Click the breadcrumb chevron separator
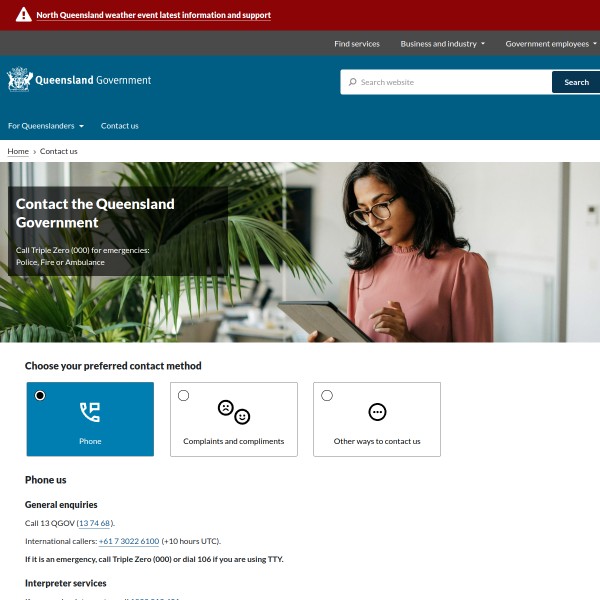This screenshot has height=600, width=600. [34, 152]
